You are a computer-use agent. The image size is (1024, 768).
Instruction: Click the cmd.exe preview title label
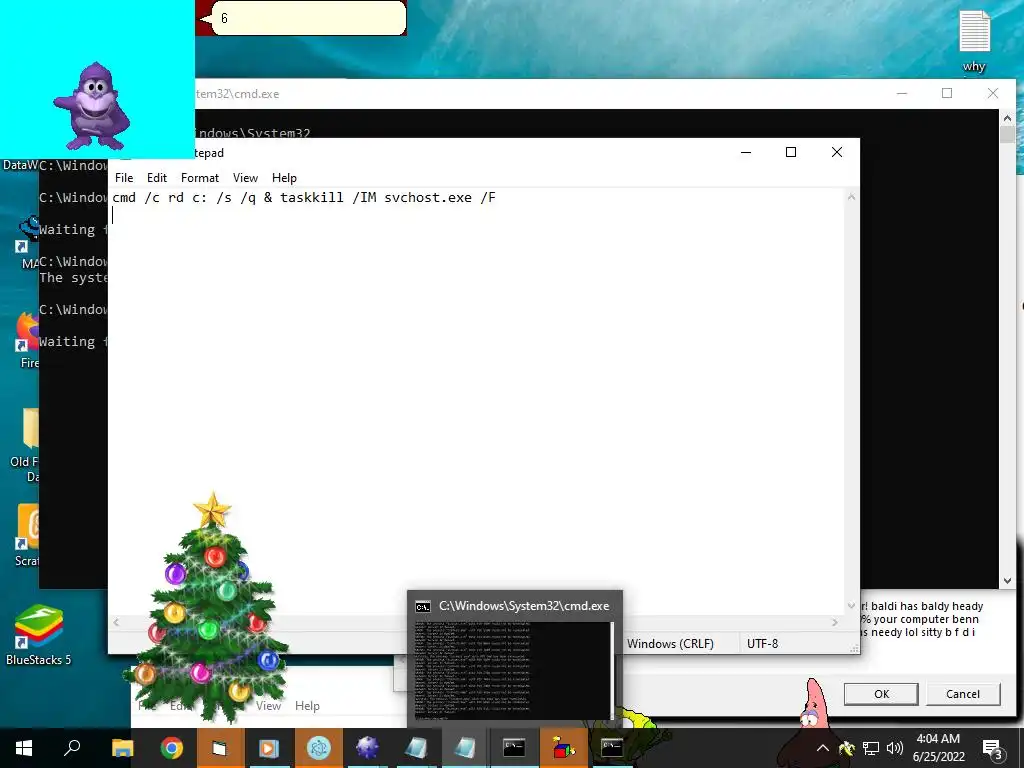click(524, 606)
